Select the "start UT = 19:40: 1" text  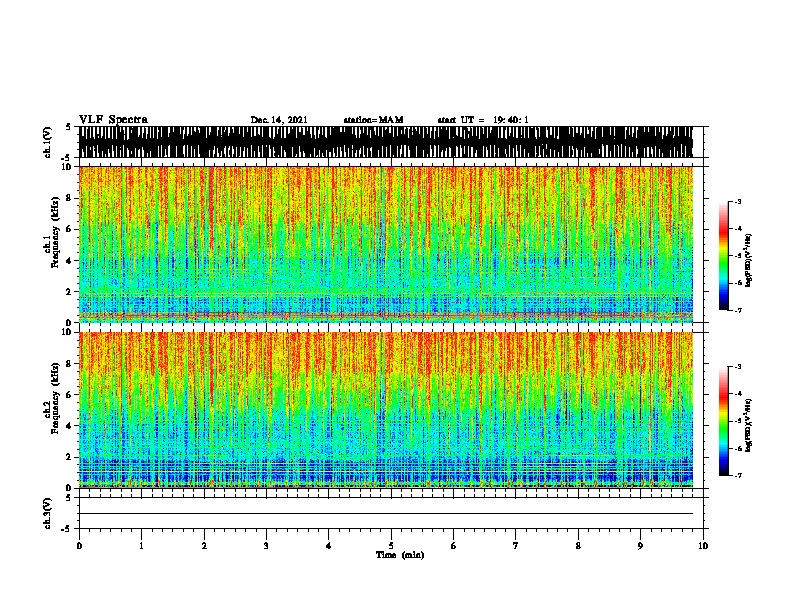[x=483, y=120]
